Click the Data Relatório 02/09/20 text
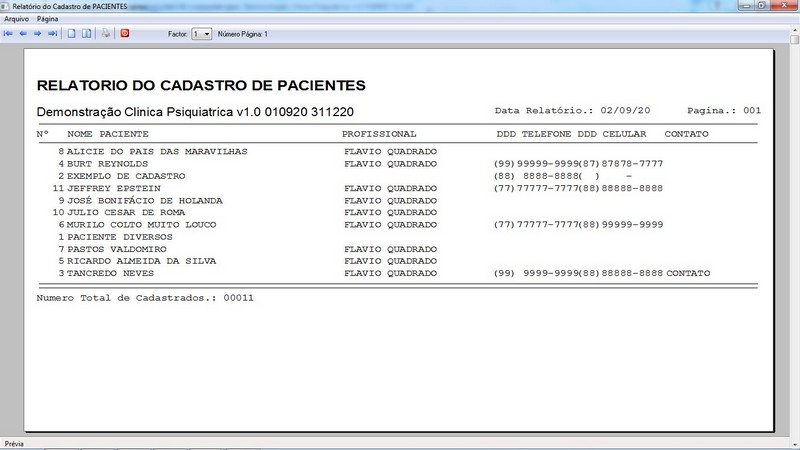800x450 pixels. tap(572, 110)
